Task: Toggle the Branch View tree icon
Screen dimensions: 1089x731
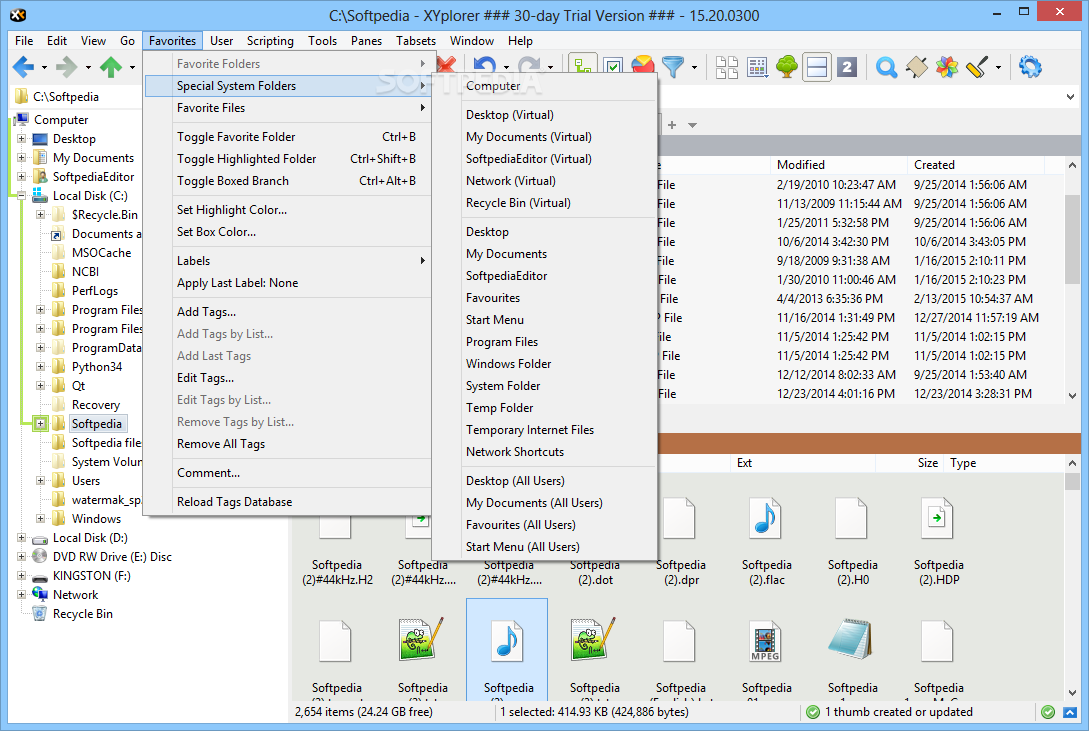Action: [x=582, y=67]
